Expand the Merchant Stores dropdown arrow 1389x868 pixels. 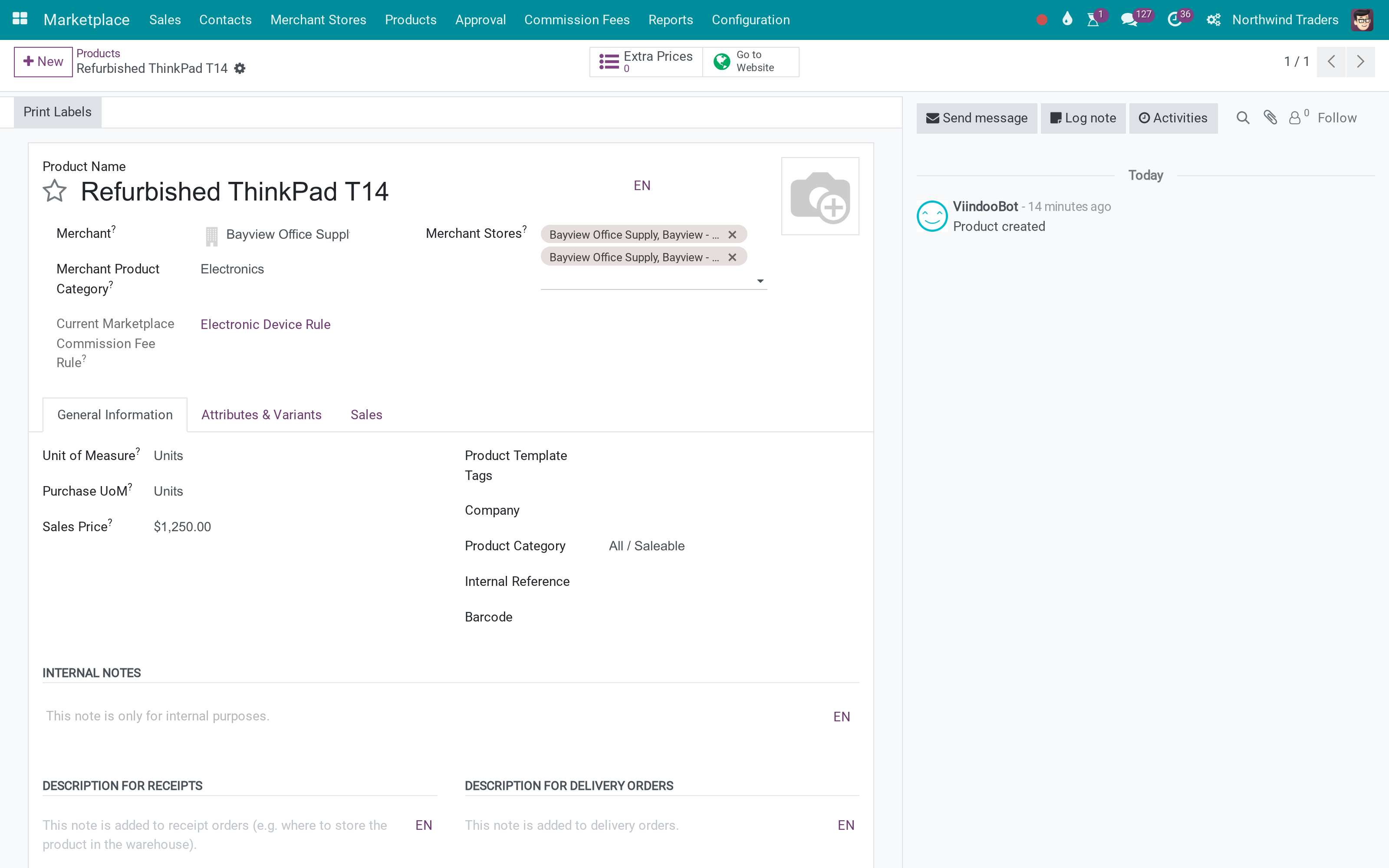[760, 281]
